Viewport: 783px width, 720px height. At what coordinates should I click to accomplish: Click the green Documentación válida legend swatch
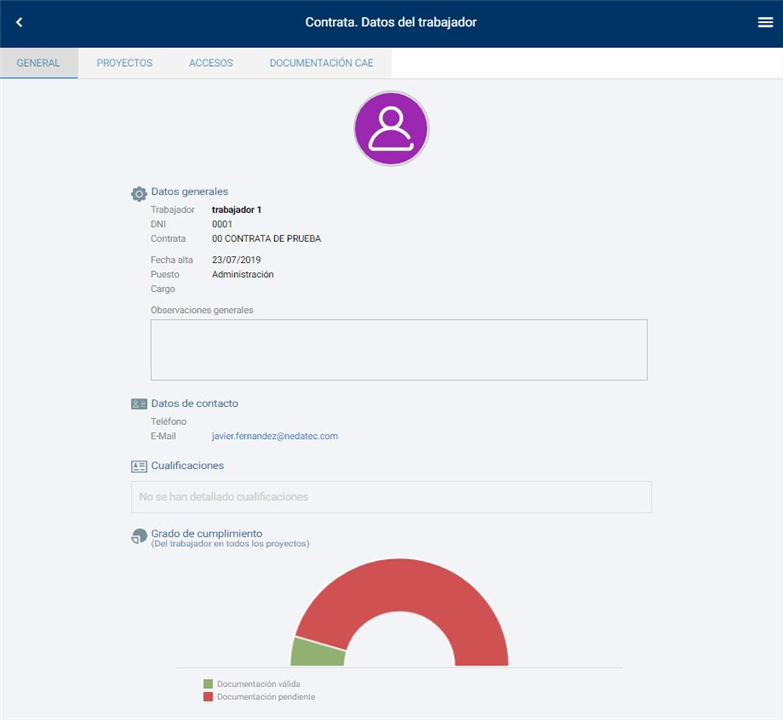click(x=208, y=684)
